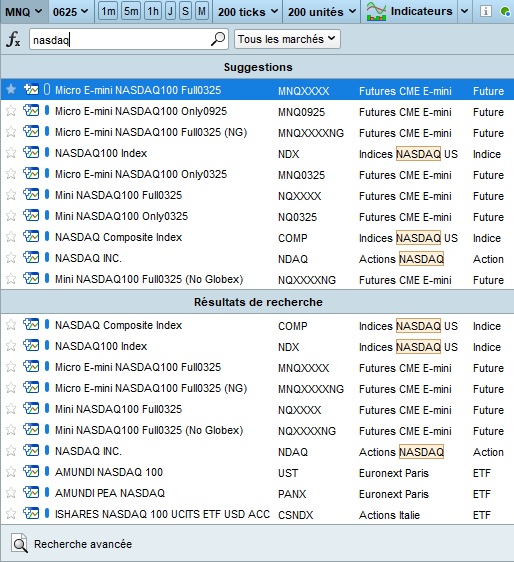Open new chart icon for NQXXXXNG suggestion
The height and width of the screenshot is (562, 514).
coord(31,278)
